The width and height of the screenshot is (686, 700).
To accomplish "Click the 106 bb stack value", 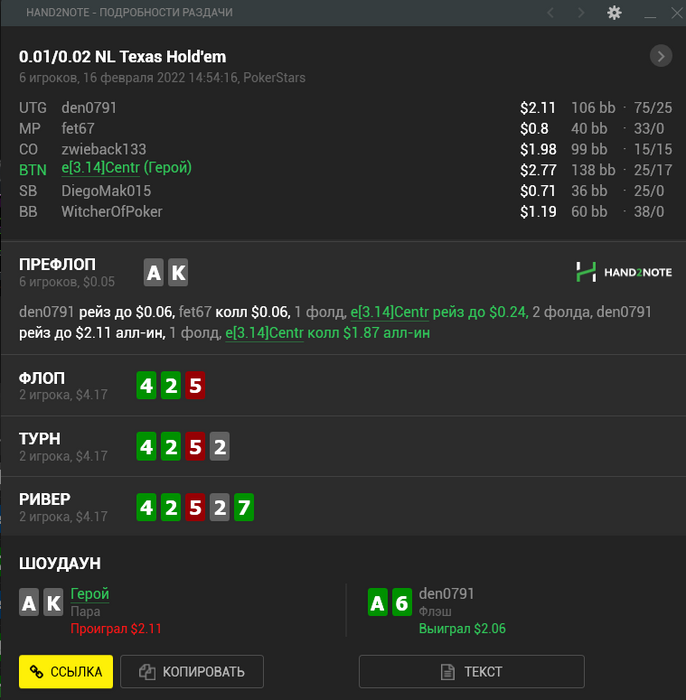I will point(593,108).
